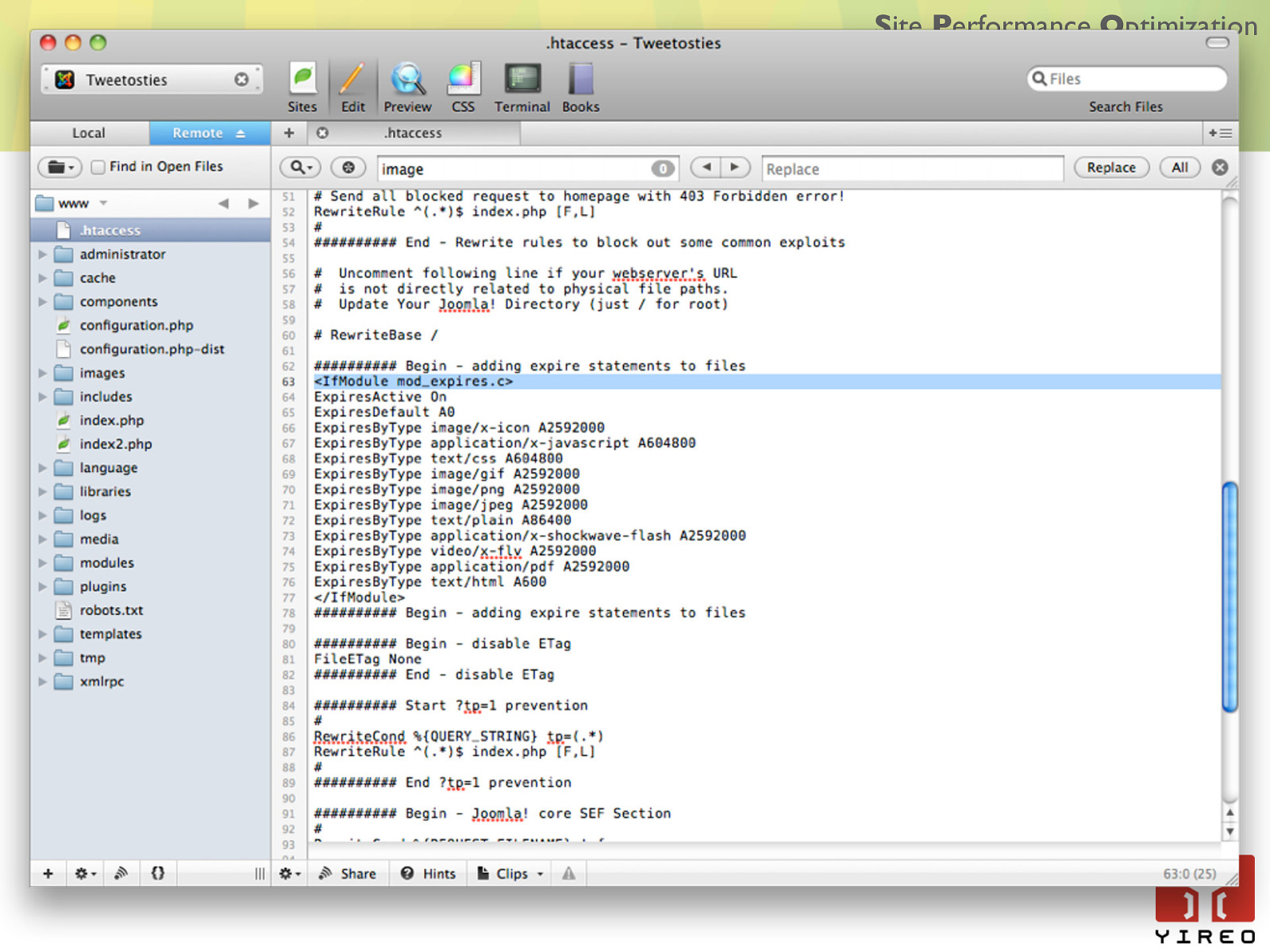Expand the includes folder
The height and width of the screenshot is (952, 1270).
click(43, 397)
